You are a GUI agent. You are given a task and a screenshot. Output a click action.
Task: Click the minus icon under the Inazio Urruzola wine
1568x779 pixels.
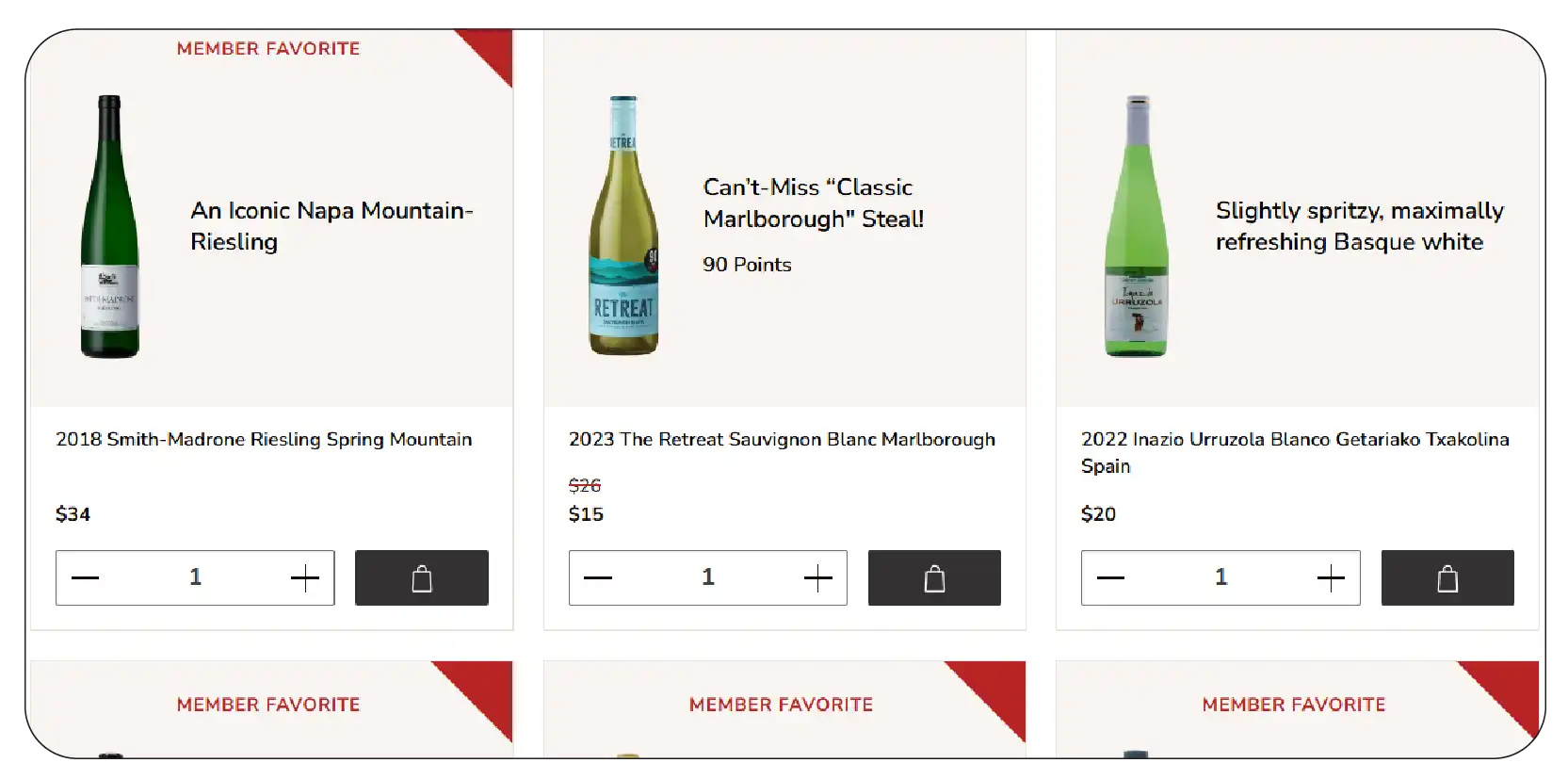click(1111, 577)
